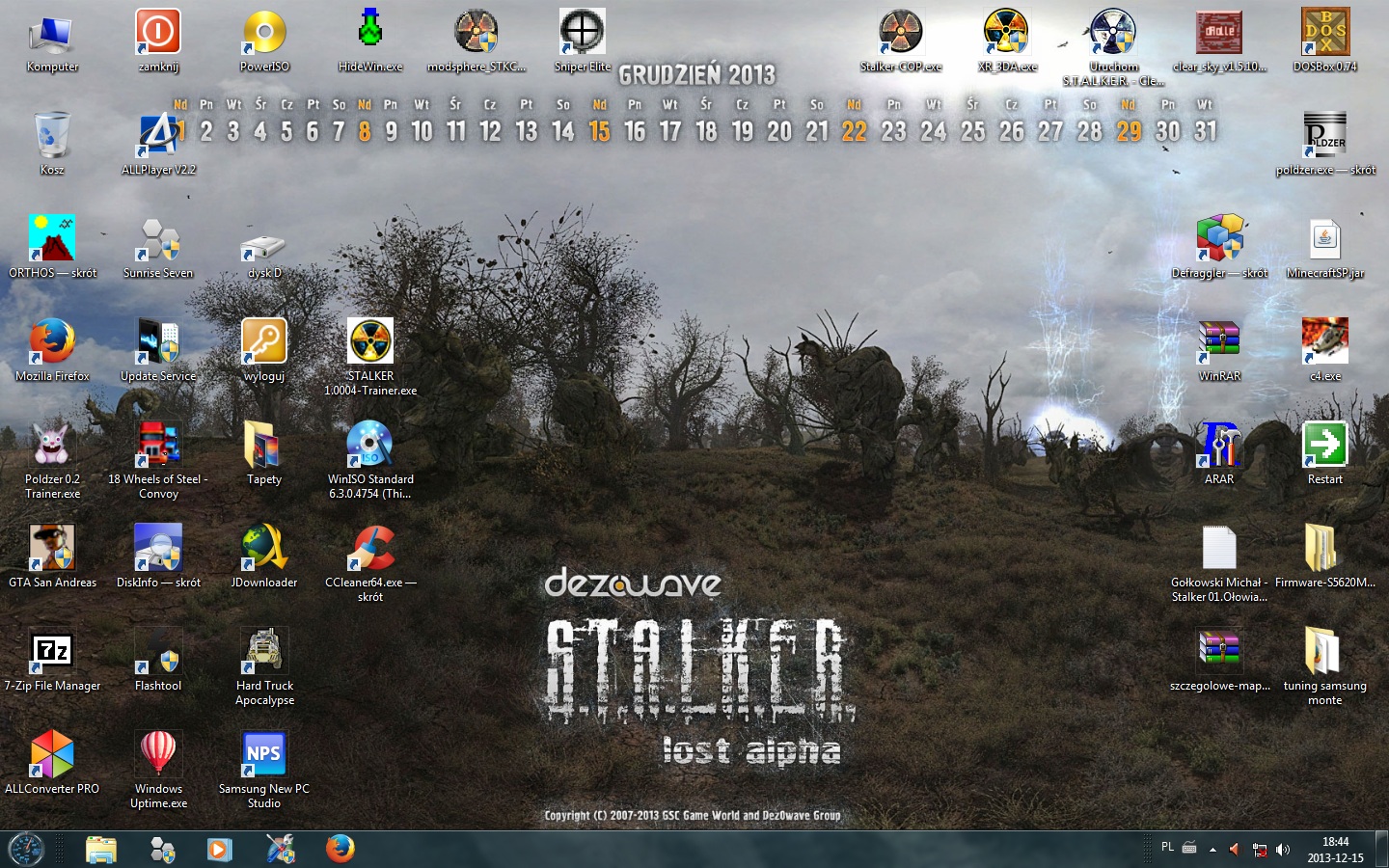The width and height of the screenshot is (1389, 868).
Task: Select the ALLPlayer V2.2 shortcut
Action: pos(158,145)
